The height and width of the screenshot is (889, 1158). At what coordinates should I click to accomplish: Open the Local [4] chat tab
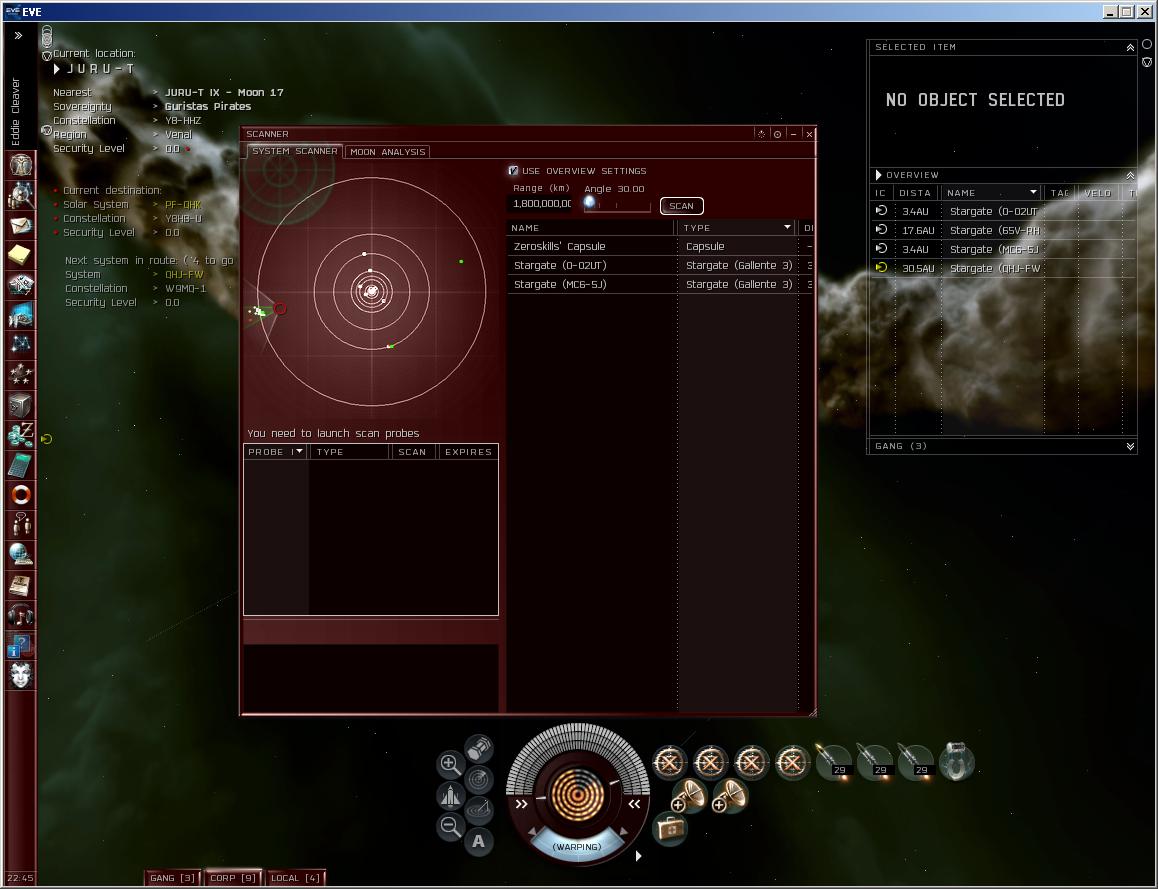click(x=295, y=878)
